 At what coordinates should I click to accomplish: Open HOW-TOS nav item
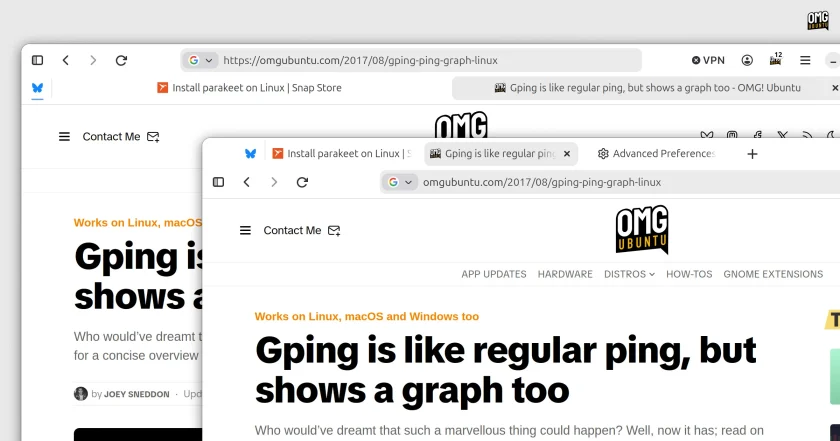[x=689, y=274]
